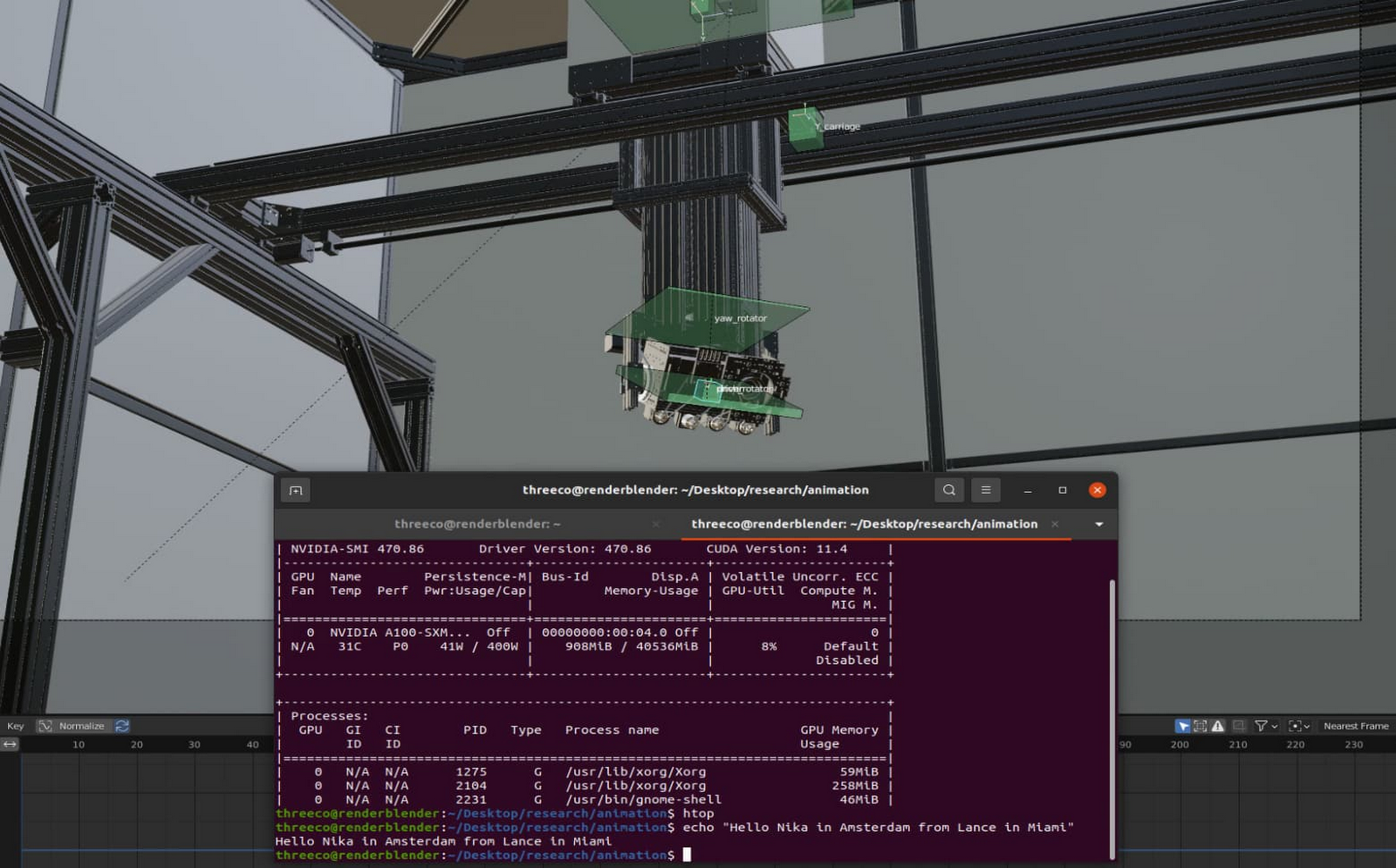Toggle Auto Normalization refresh icon
This screenshot has width=1396, height=868.
click(x=122, y=726)
